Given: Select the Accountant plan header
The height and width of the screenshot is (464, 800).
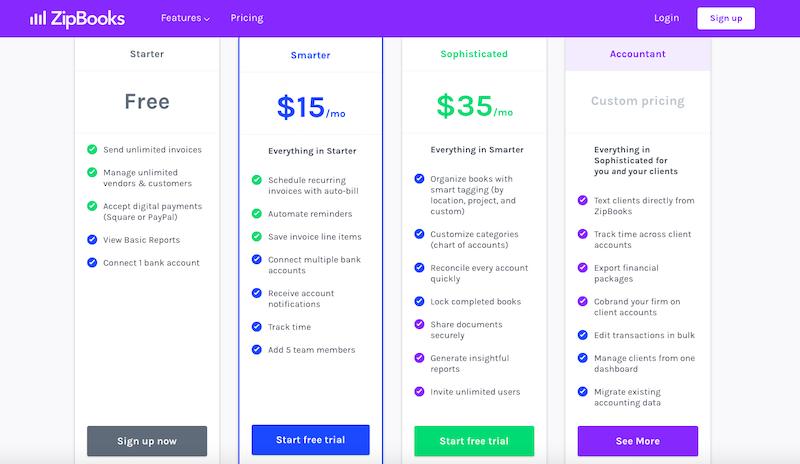Looking at the screenshot, I should pyautogui.click(x=638, y=54).
